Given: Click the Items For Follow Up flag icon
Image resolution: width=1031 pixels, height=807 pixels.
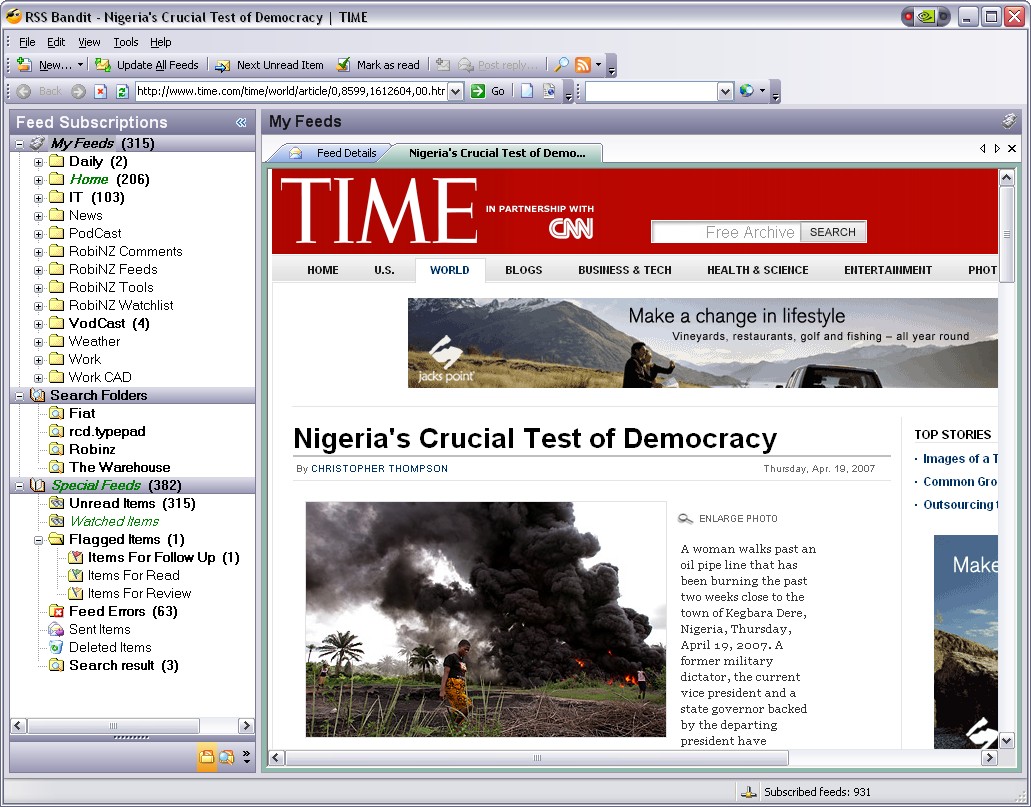Looking at the screenshot, I should tap(76, 558).
